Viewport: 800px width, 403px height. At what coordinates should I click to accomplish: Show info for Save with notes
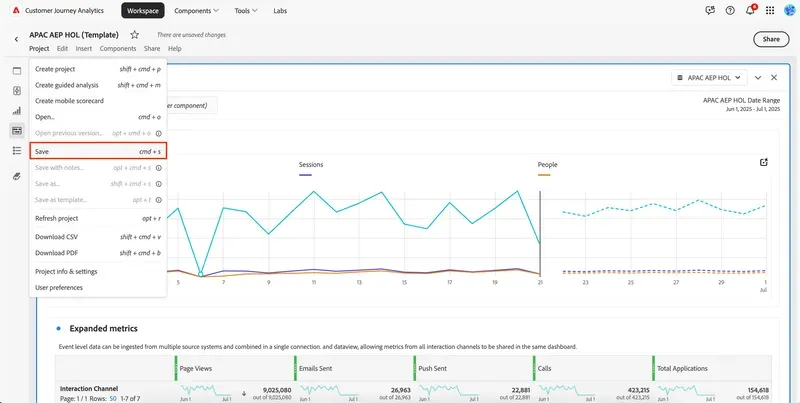[159, 168]
